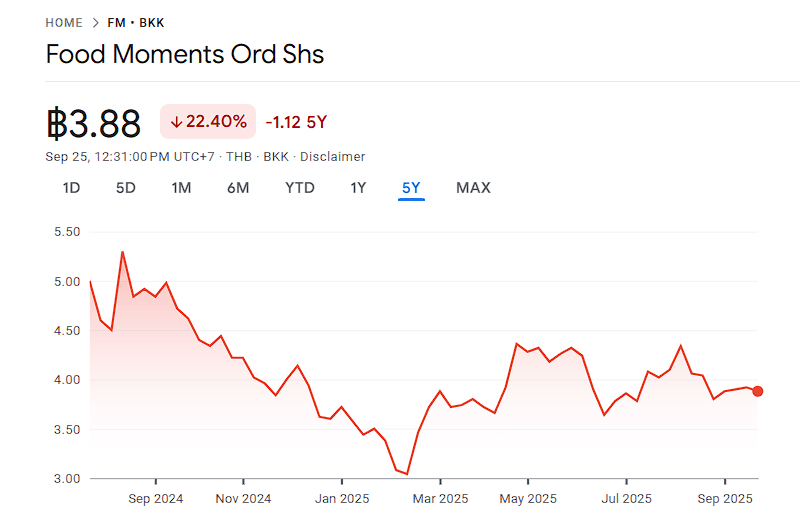
Task: Select the YTD range tab
Action: coord(299,188)
